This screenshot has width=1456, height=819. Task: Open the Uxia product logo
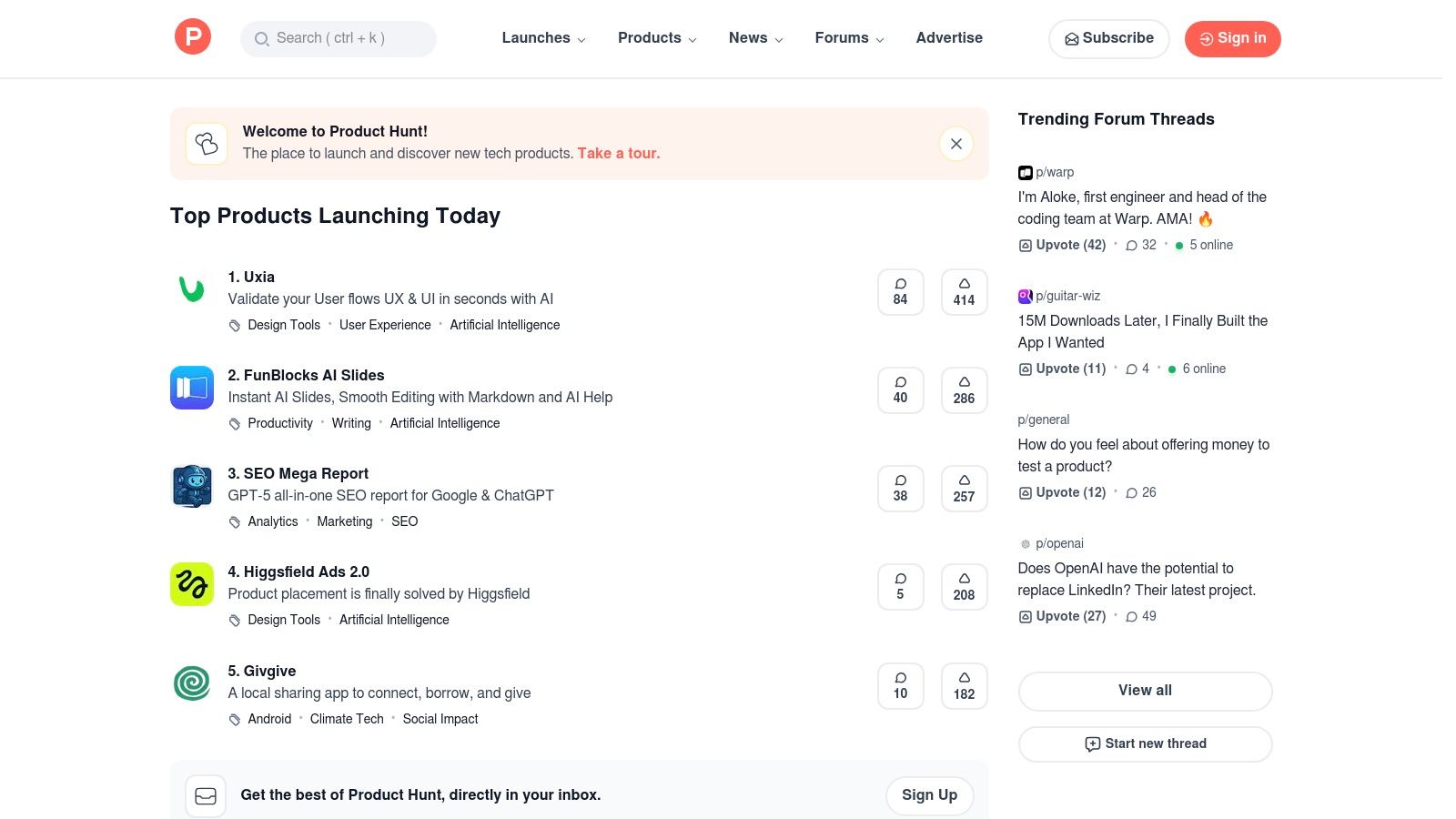coord(192,289)
